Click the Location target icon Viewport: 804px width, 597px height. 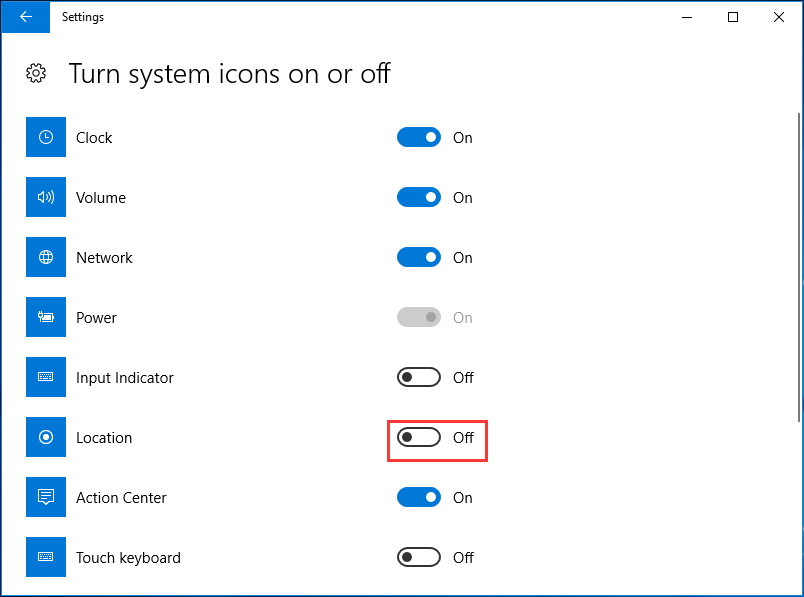tap(45, 437)
